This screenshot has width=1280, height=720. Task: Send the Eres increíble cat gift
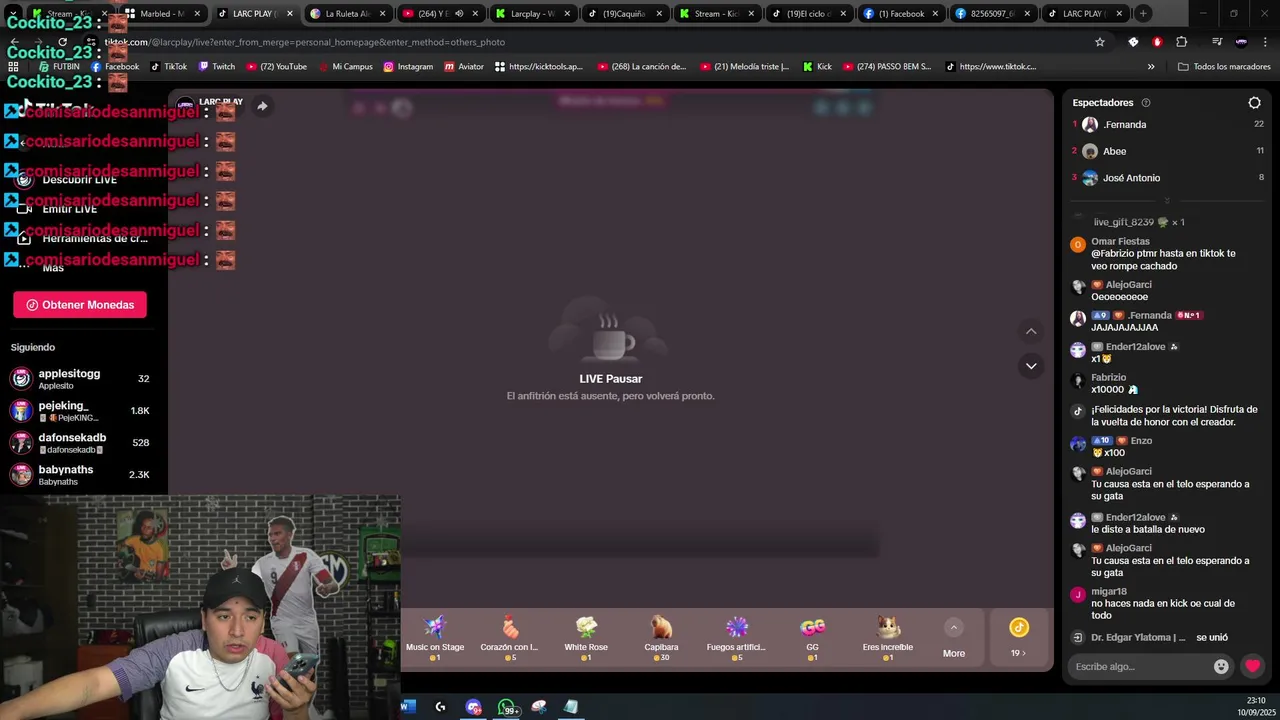pos(887,638)
